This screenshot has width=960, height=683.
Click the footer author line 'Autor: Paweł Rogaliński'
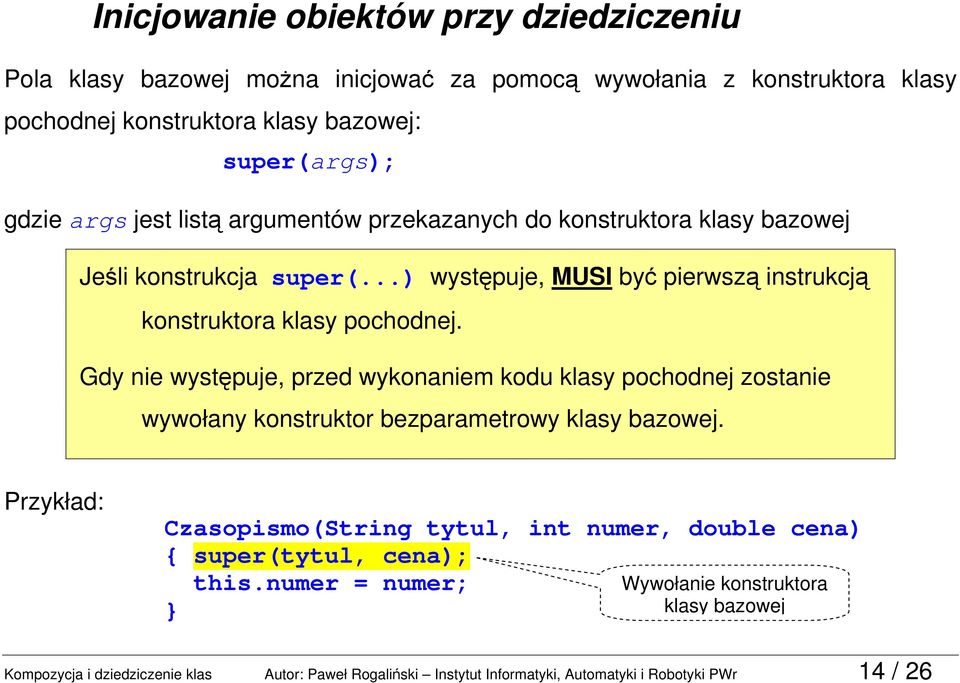tap(341, 674)
